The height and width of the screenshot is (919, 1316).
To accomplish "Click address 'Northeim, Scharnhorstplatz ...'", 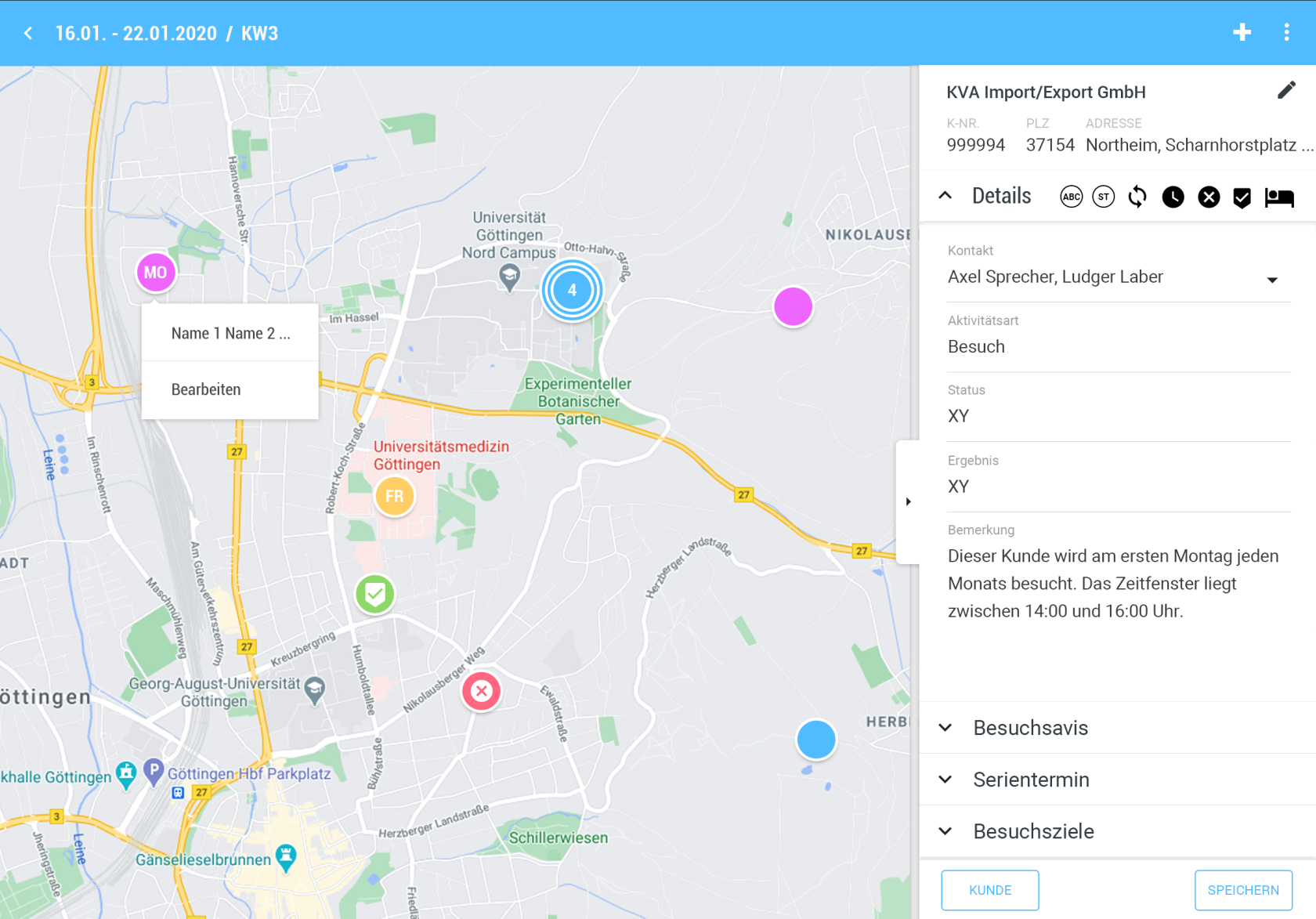I will [1198, 145].
